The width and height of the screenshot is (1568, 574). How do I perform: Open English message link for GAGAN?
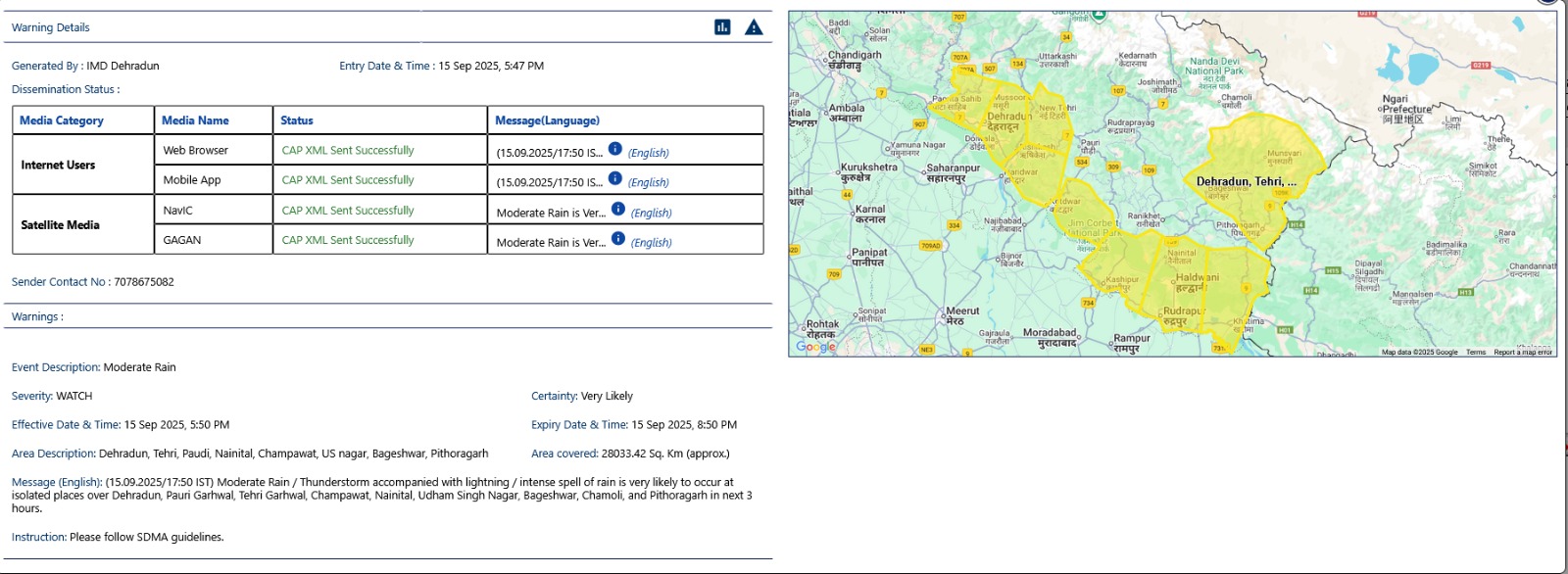652,242
